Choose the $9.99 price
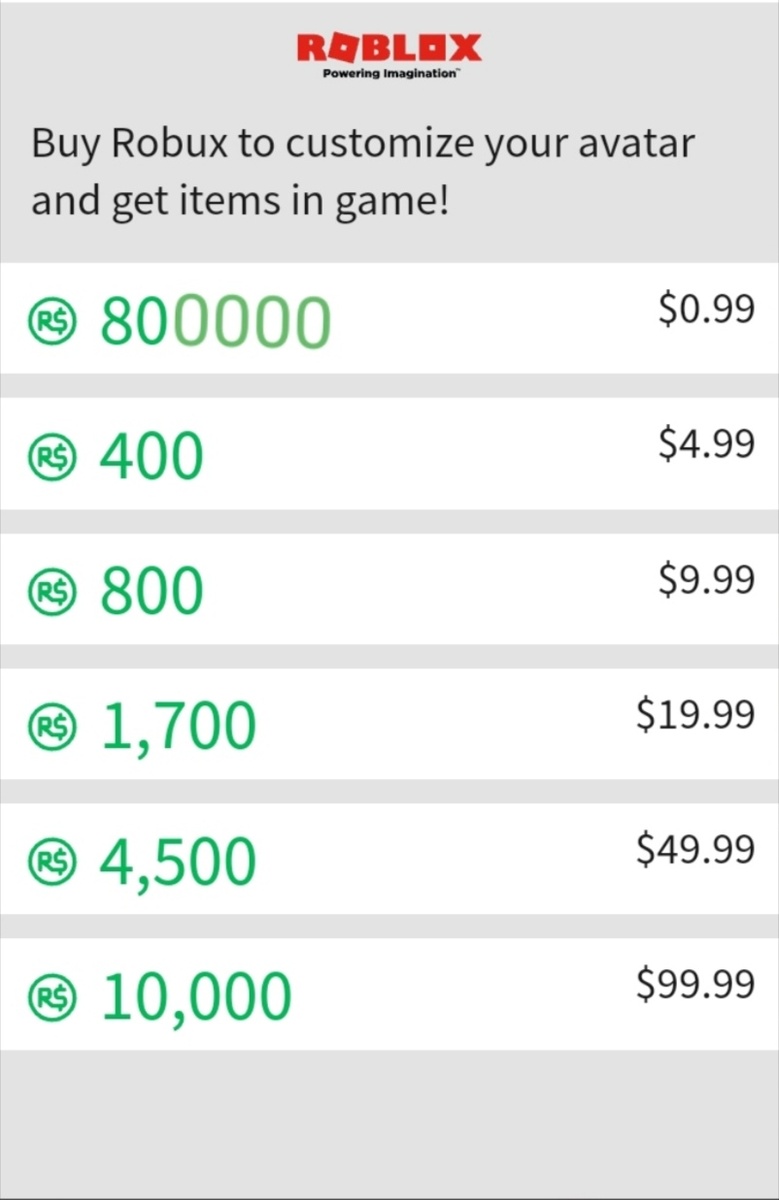This screenshot has height=1200, width=779. tap(706, 579)
